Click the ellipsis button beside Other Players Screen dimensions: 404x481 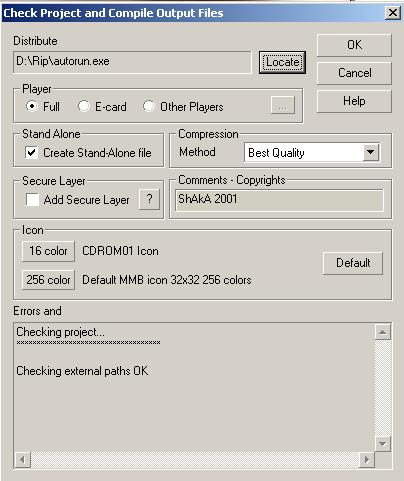(x=282, y=106)
